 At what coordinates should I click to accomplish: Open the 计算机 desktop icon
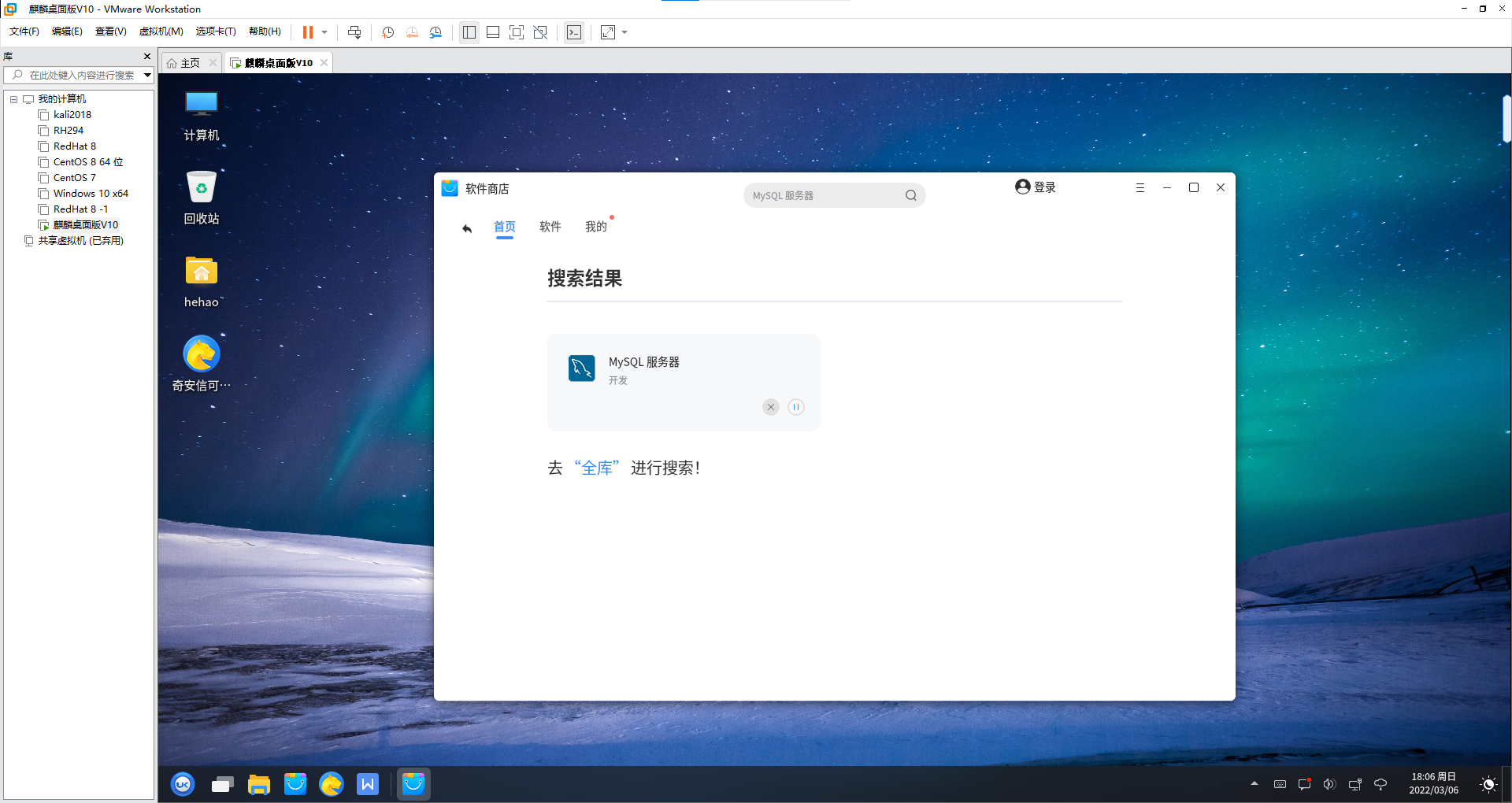pos(202,115)
